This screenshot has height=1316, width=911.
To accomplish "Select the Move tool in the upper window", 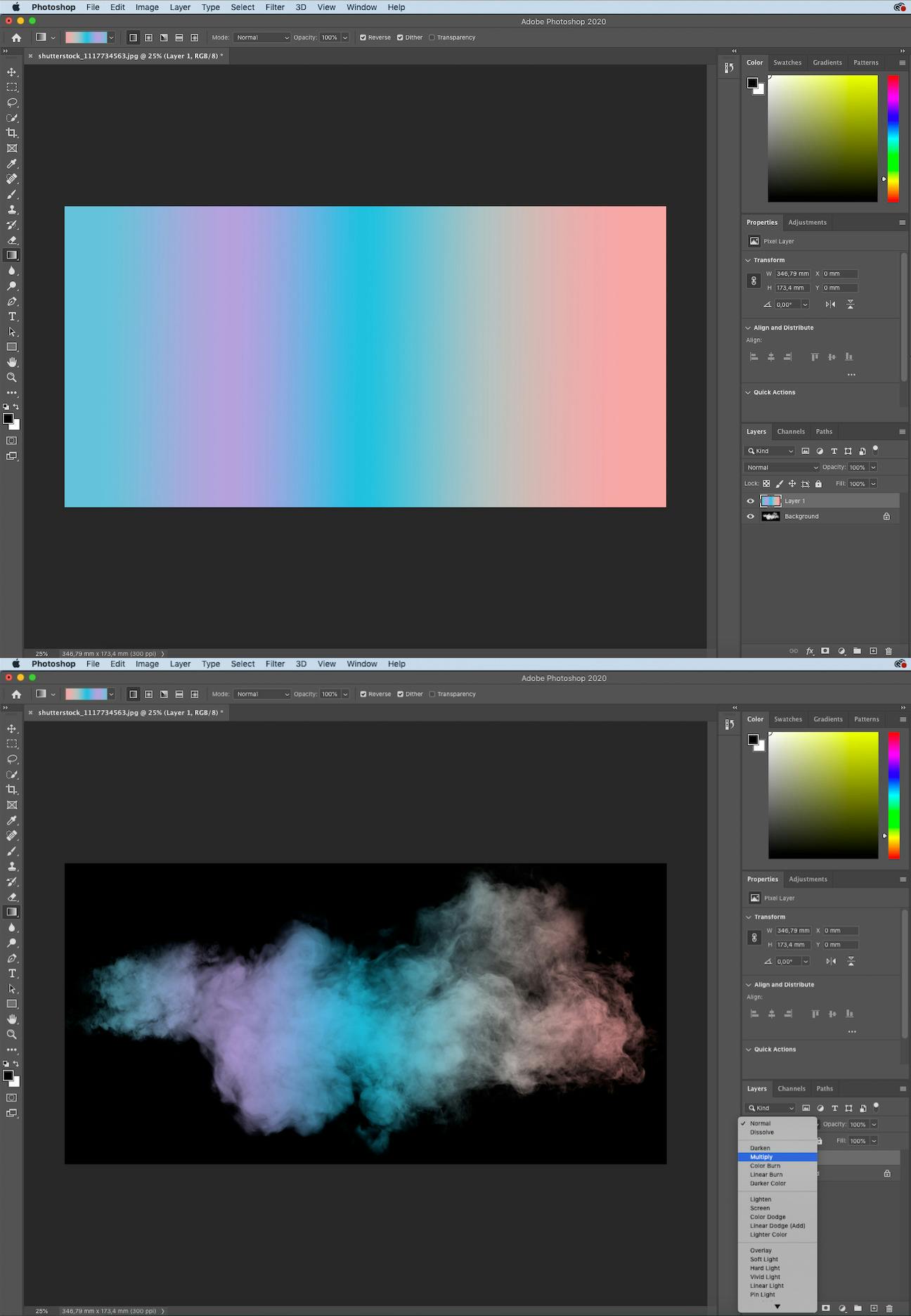I will point(12,72).
